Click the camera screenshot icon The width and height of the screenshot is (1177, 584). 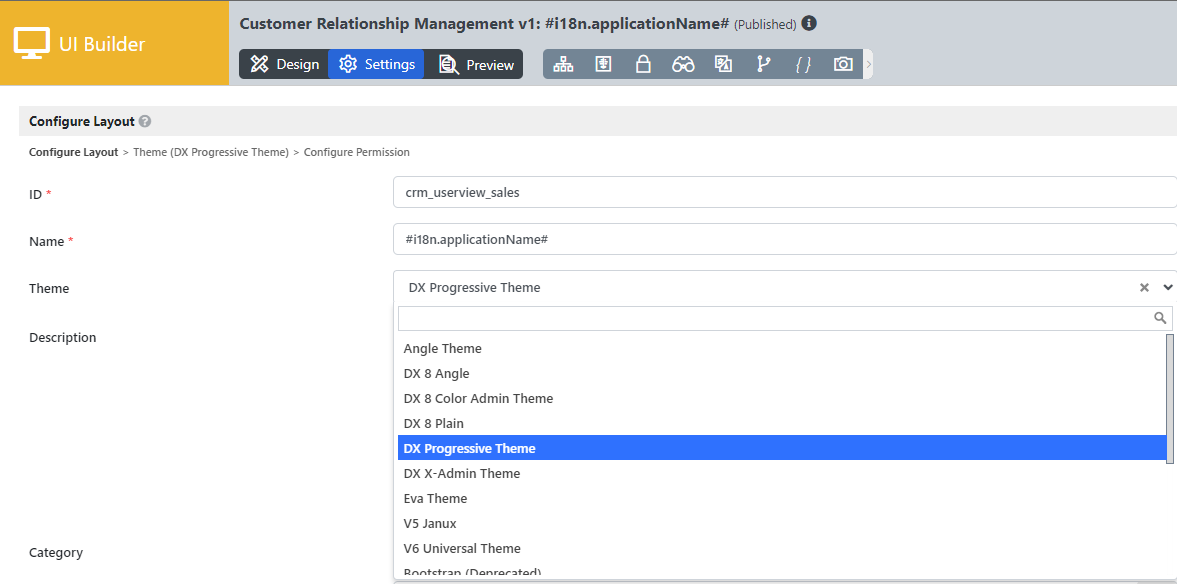[x=843, y=64]
